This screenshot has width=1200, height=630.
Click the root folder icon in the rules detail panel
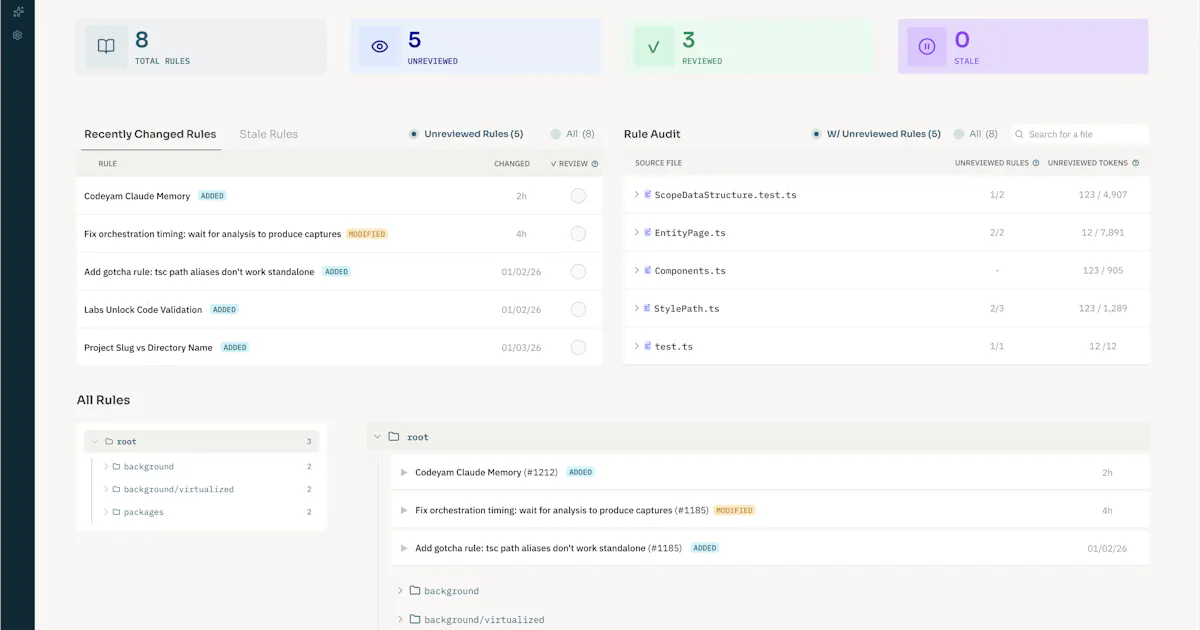394,437
